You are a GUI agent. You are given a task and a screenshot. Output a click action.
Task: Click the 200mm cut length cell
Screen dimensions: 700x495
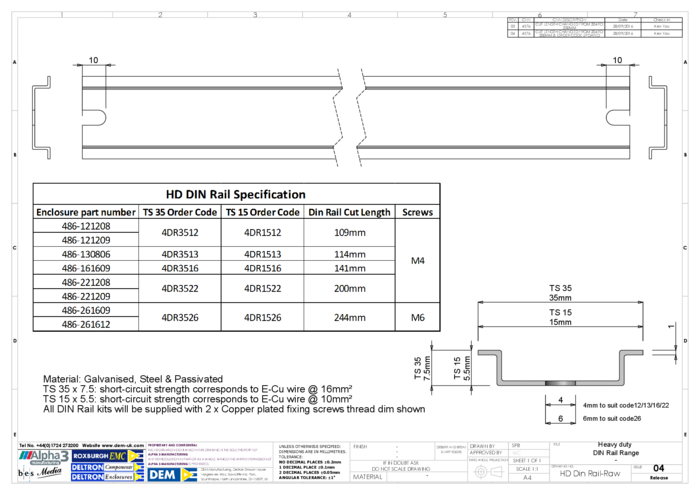350,289
